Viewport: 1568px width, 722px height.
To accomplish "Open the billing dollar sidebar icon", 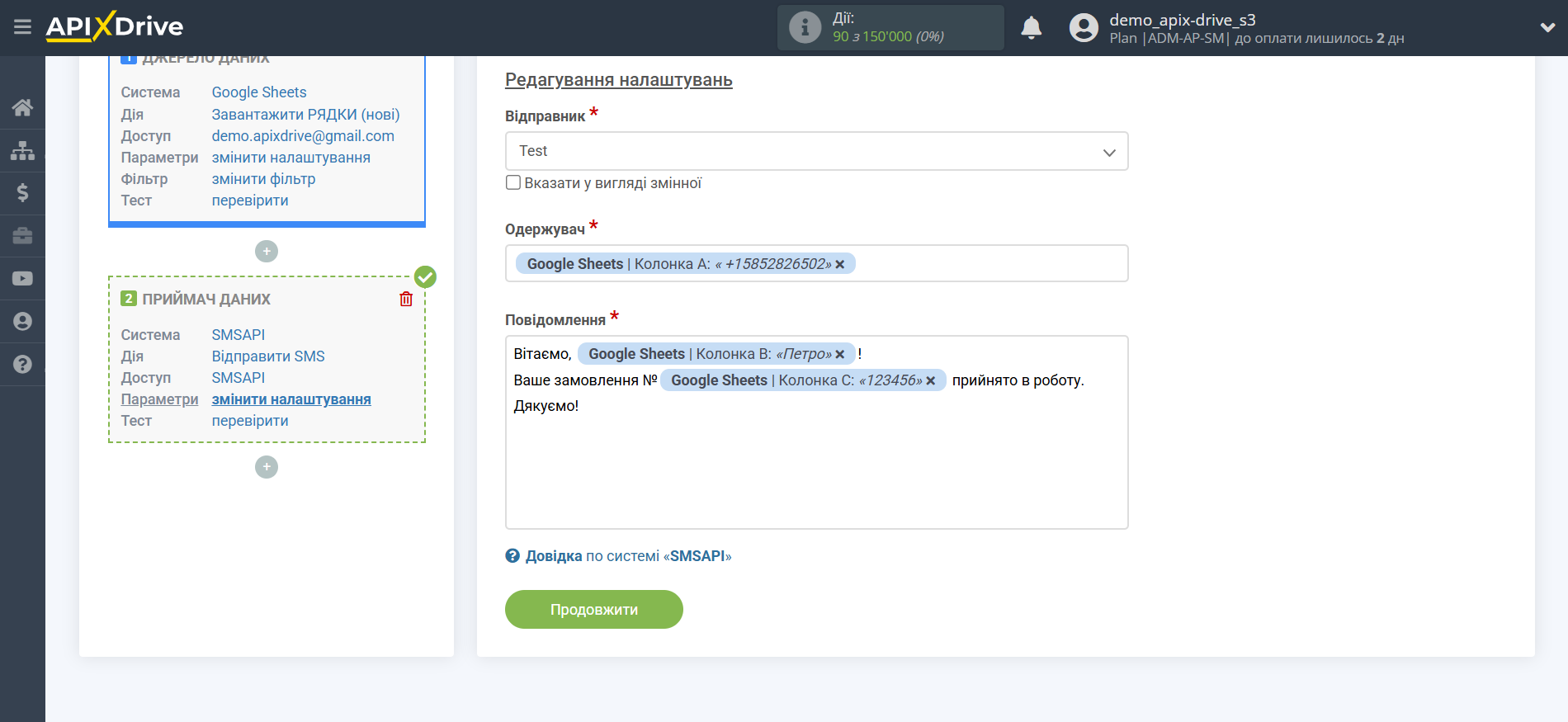I will pos(22,193).
